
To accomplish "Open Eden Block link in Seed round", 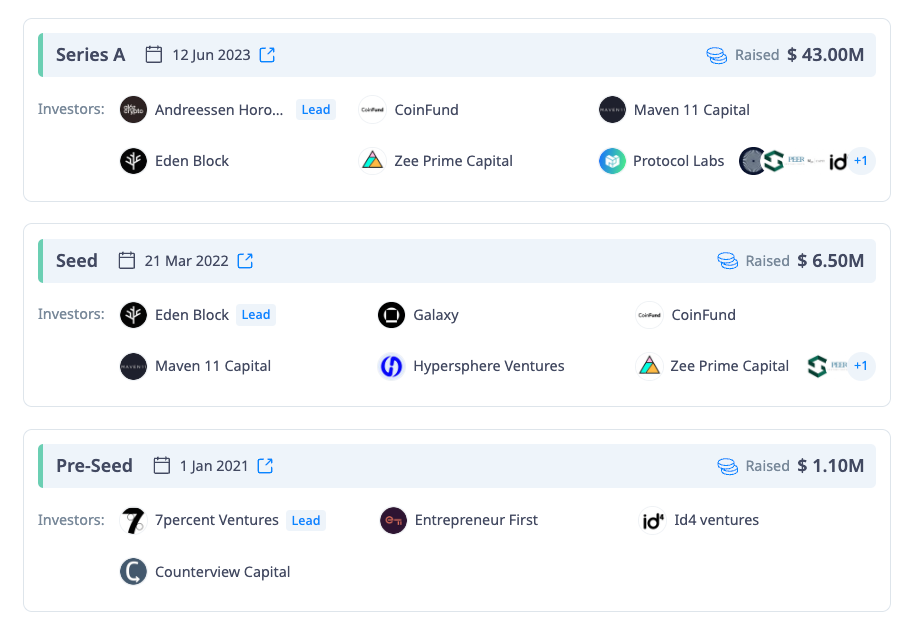I will point(192,315).
